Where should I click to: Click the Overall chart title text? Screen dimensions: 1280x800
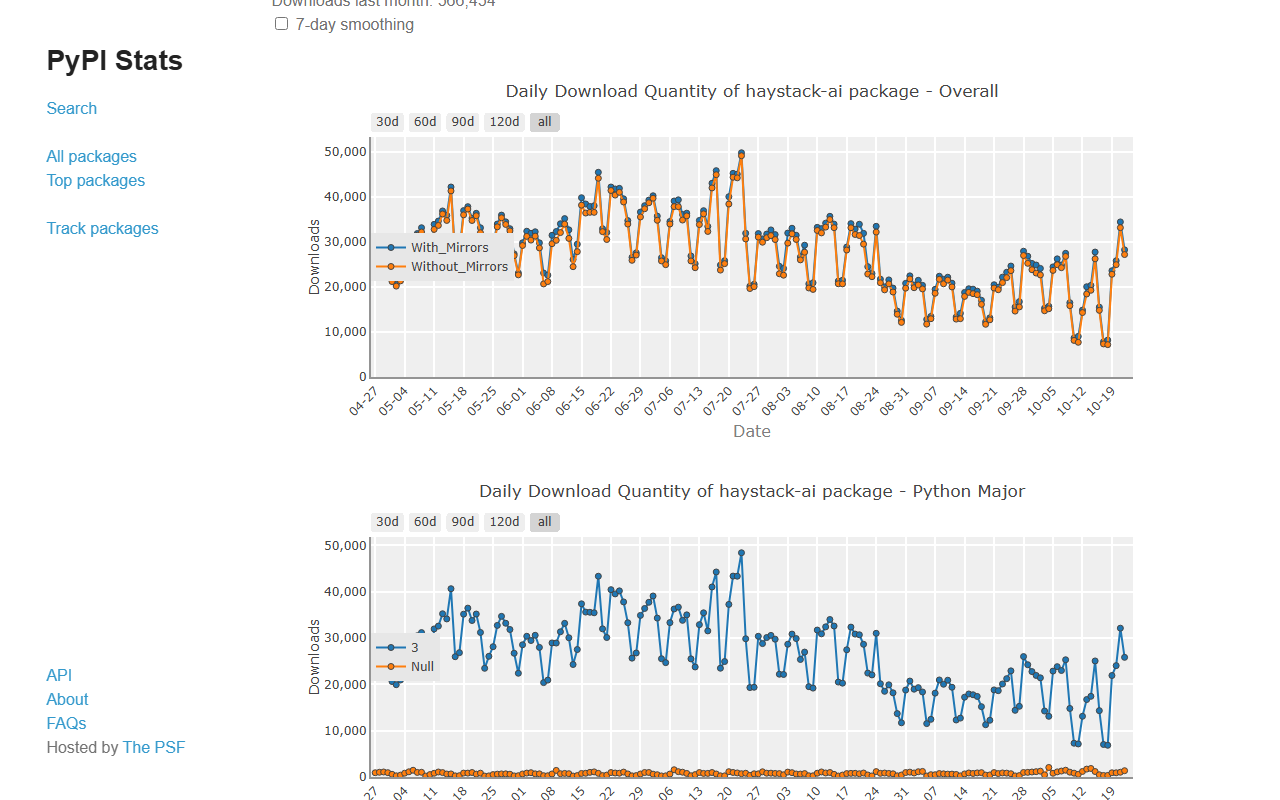pos(752,91)
